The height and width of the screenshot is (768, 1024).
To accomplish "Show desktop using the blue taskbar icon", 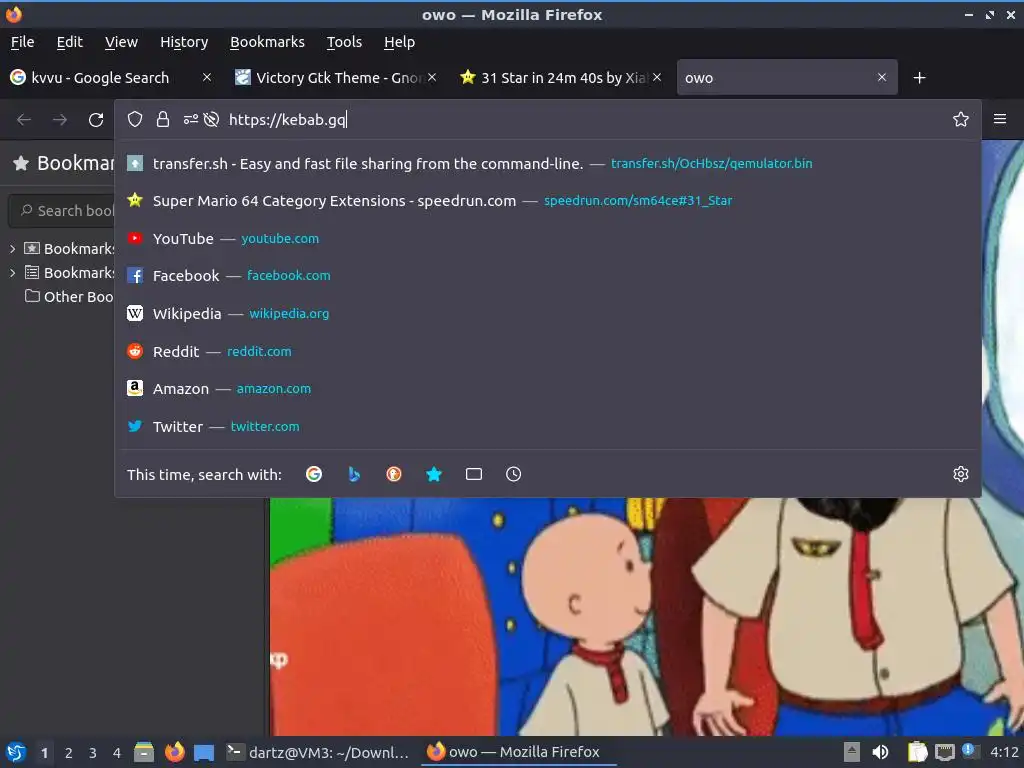I will [204, 752].
